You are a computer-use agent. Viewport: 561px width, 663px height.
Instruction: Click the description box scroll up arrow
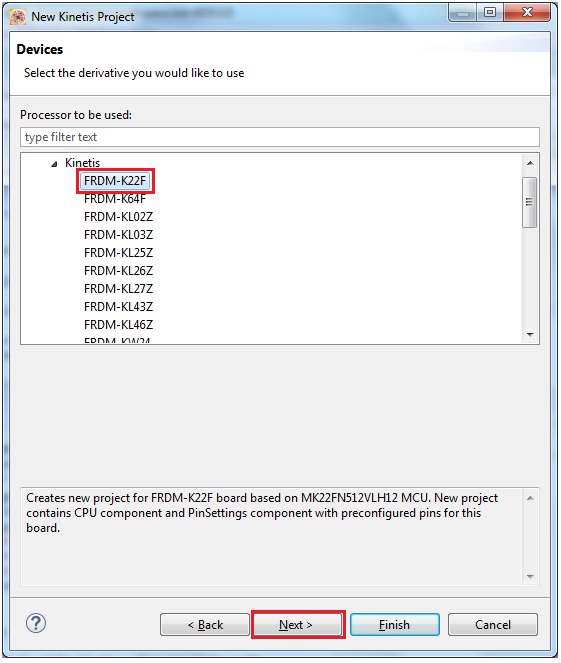[530, 498]
